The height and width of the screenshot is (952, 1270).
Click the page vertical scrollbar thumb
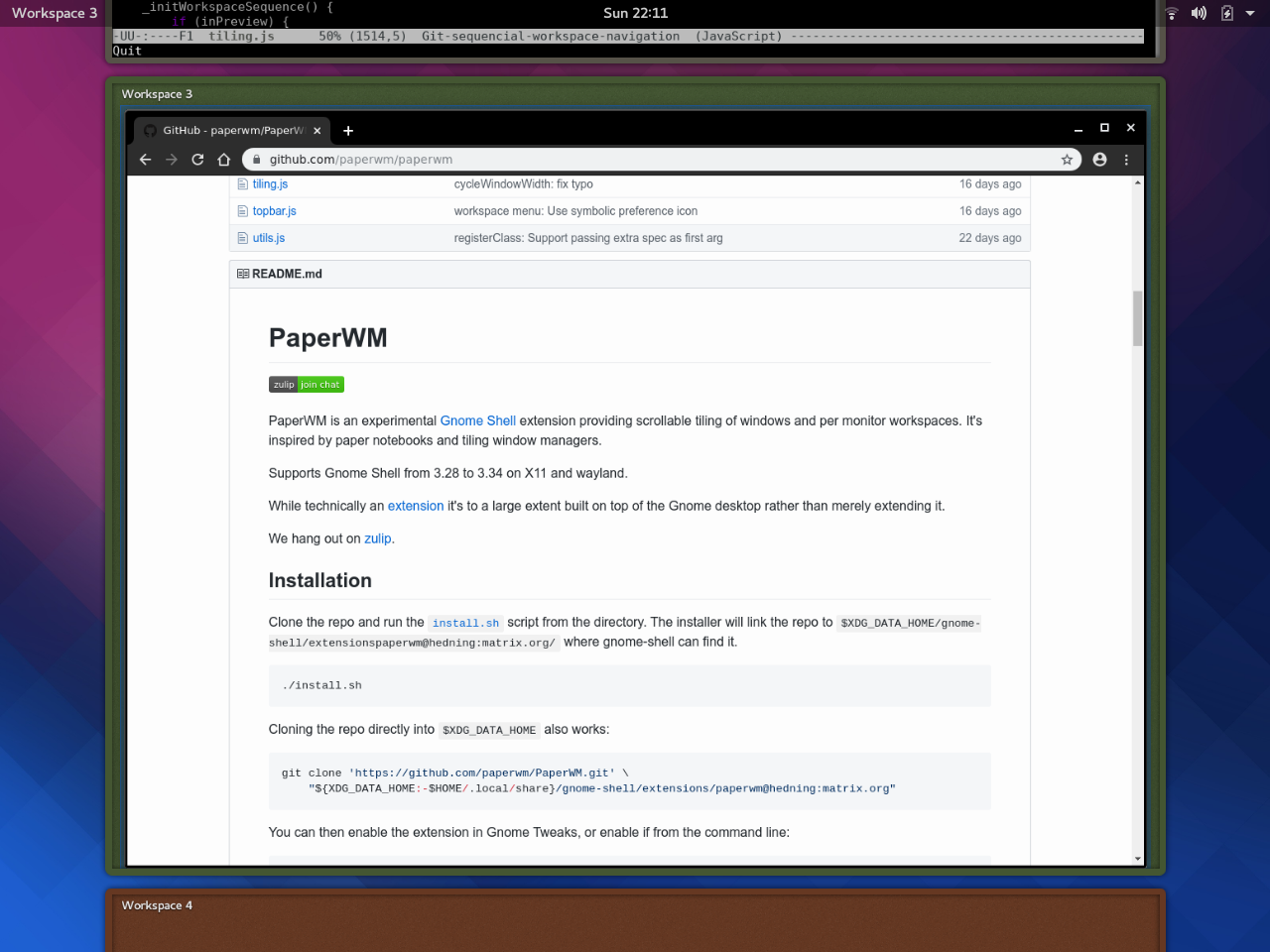[1137, 318]
